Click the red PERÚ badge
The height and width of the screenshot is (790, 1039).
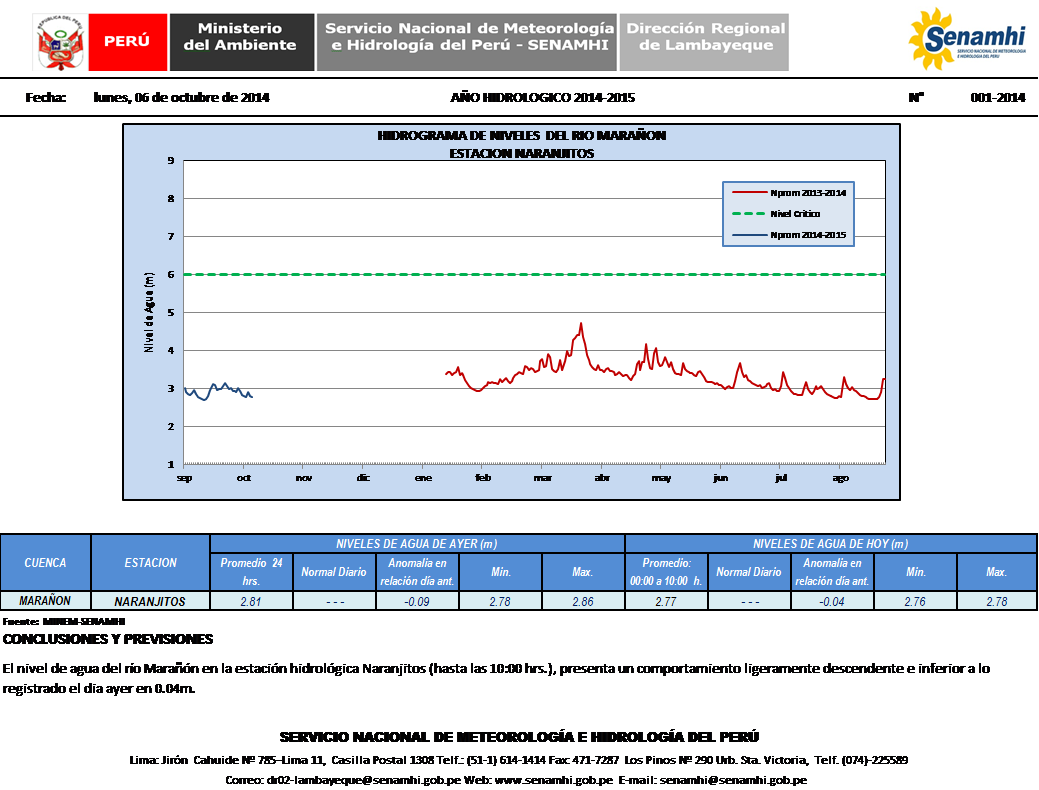[127, 42]
